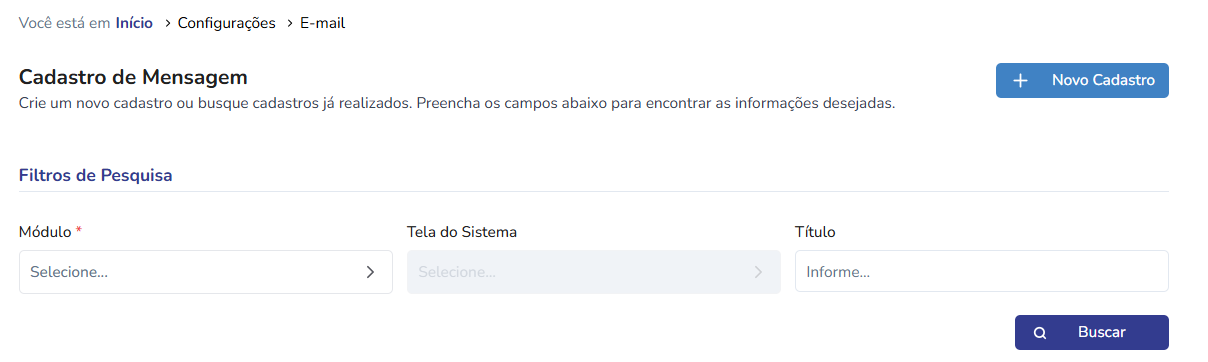Click the red required asterisk beside Módulo

[79, 231]
